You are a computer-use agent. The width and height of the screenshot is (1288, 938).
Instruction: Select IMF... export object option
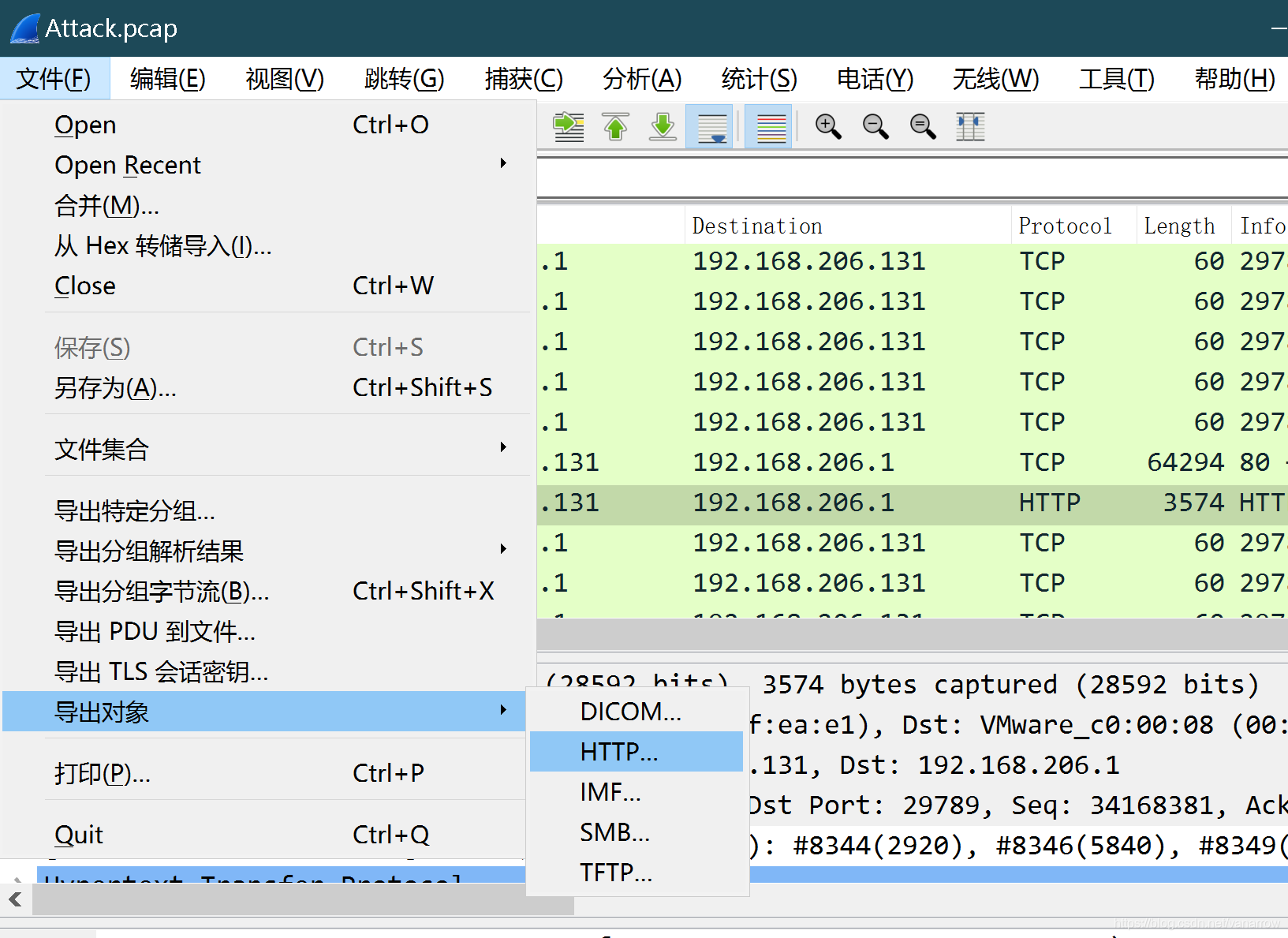pyautogui.click(x=637, y=792)
